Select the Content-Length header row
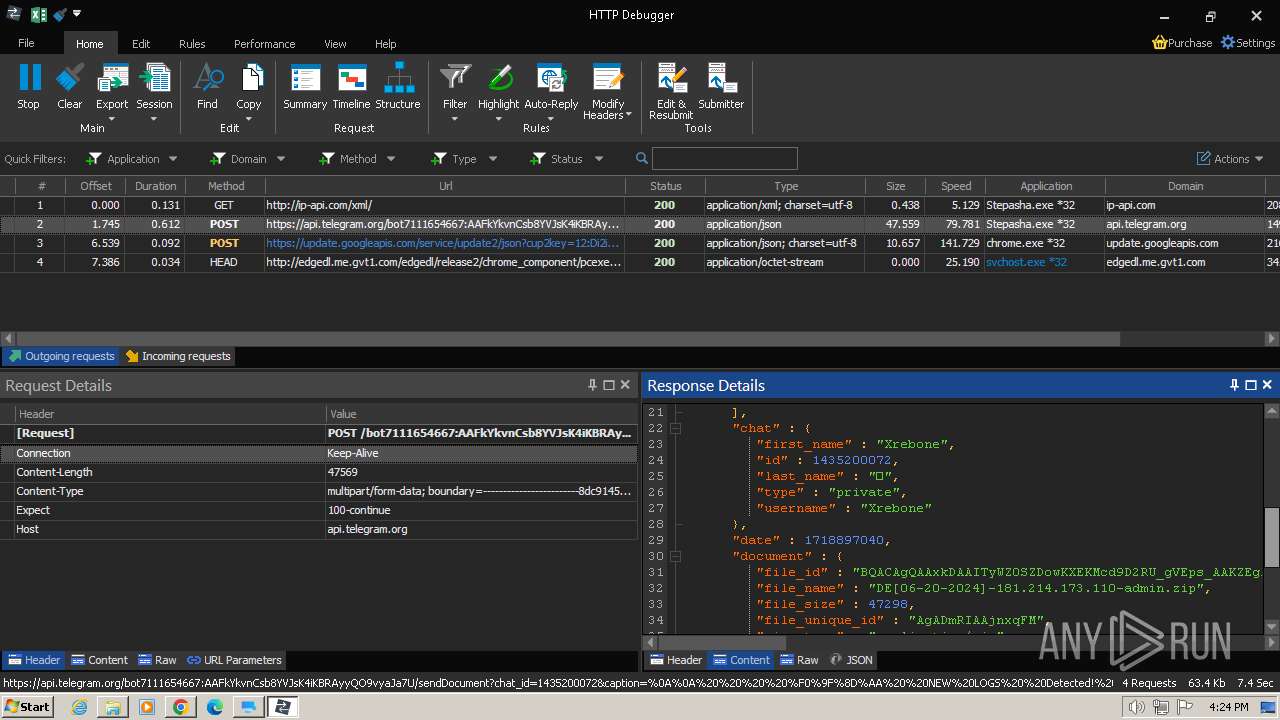The image size is (1280, 720). tap(318, 472)
